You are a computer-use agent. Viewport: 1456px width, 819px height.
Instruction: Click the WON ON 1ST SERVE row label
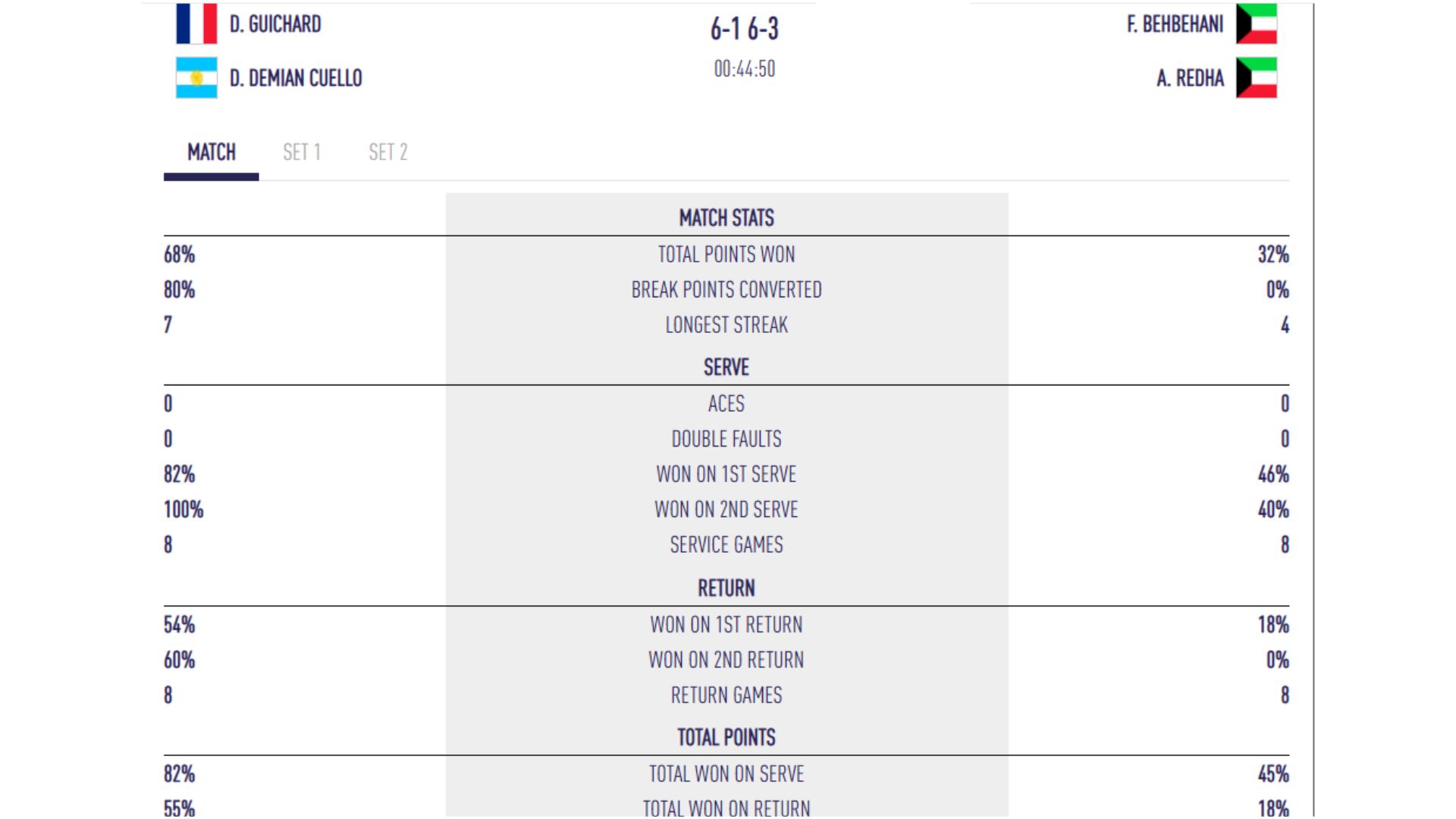(726, 475)
